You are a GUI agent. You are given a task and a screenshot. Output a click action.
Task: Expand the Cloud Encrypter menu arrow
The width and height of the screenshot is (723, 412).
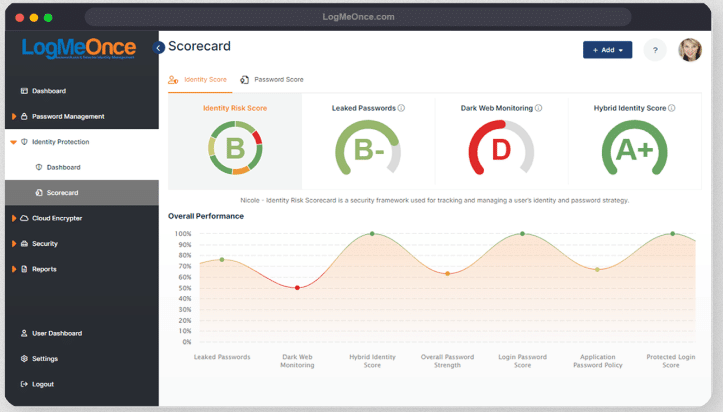tap(14, 218)
